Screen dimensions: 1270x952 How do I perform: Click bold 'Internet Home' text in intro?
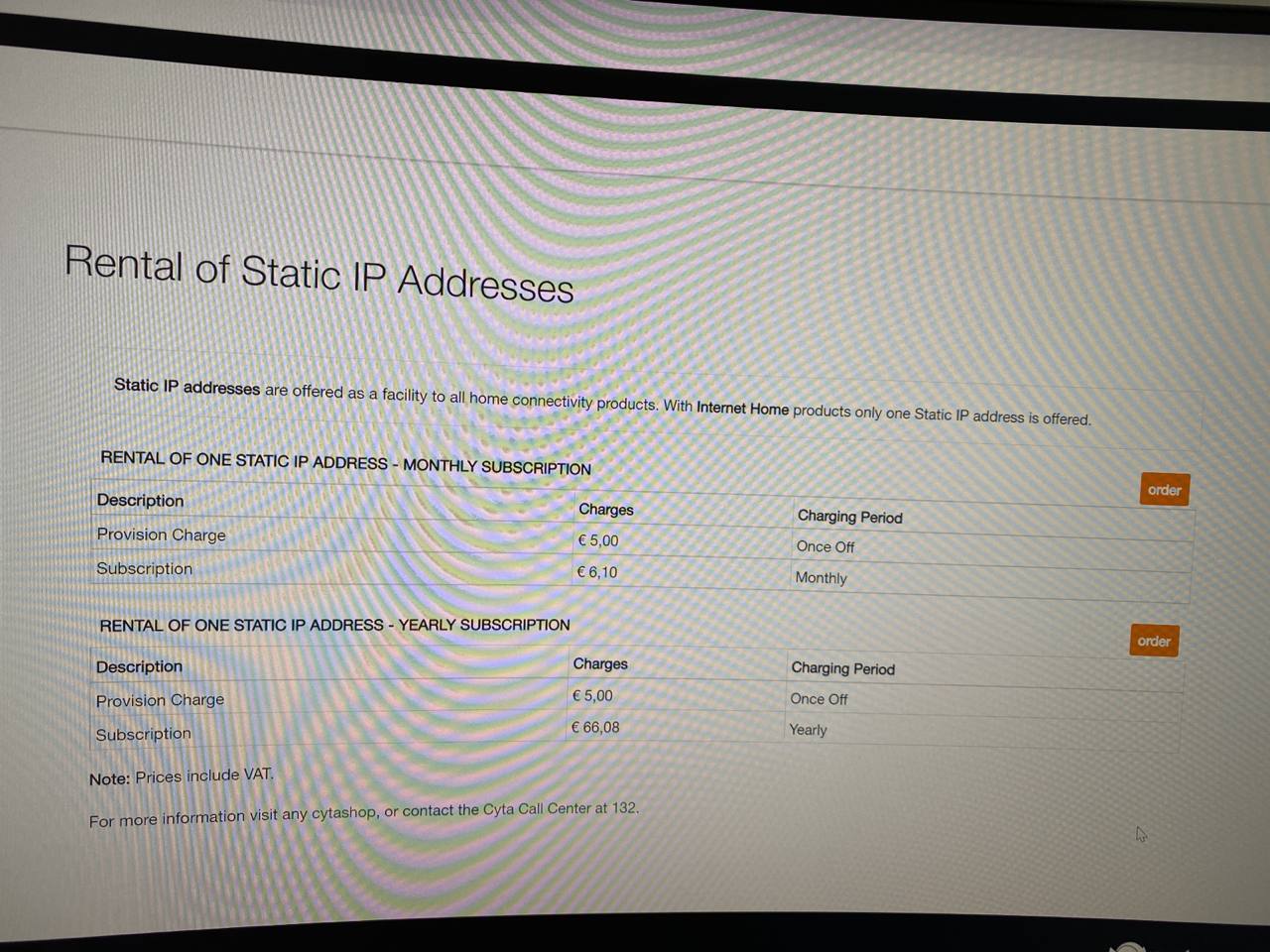click(742, 409)
